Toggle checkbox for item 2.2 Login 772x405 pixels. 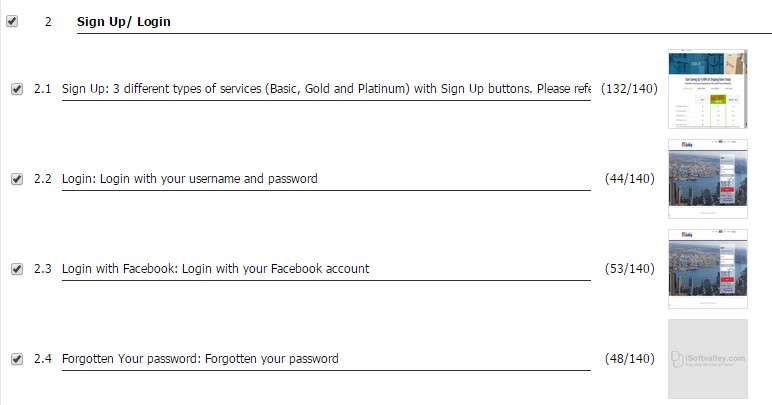point(17,179)
